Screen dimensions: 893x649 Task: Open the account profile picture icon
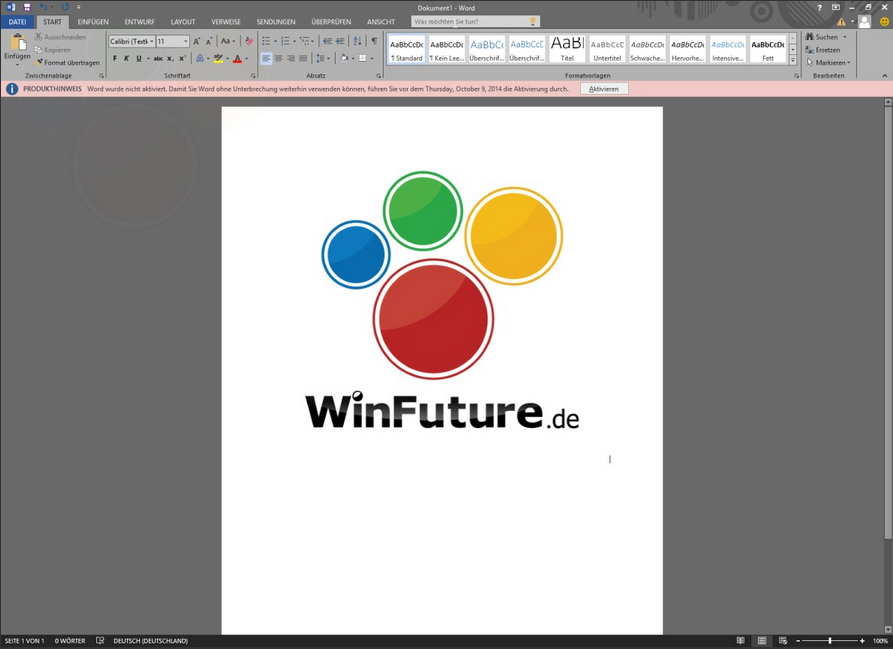(865, 22)
